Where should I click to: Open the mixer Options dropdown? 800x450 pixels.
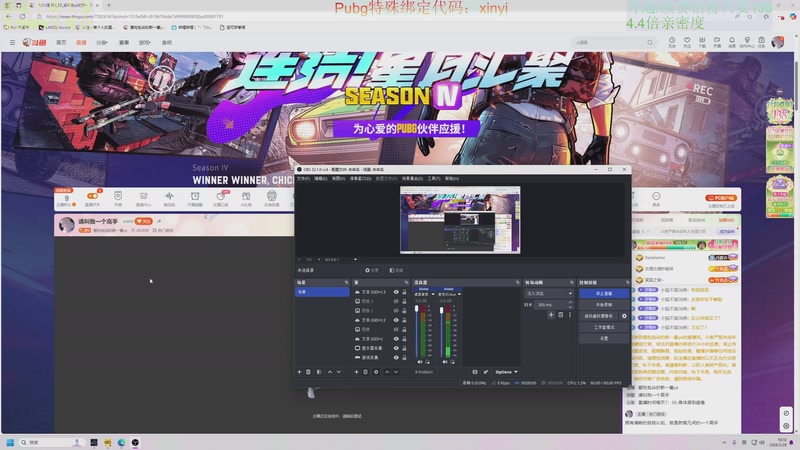pyautogui.click(x=506, y=372)
